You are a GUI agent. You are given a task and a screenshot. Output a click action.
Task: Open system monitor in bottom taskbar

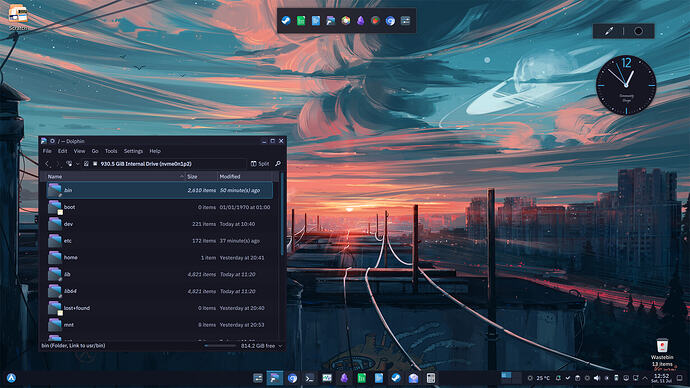point(327,378)
